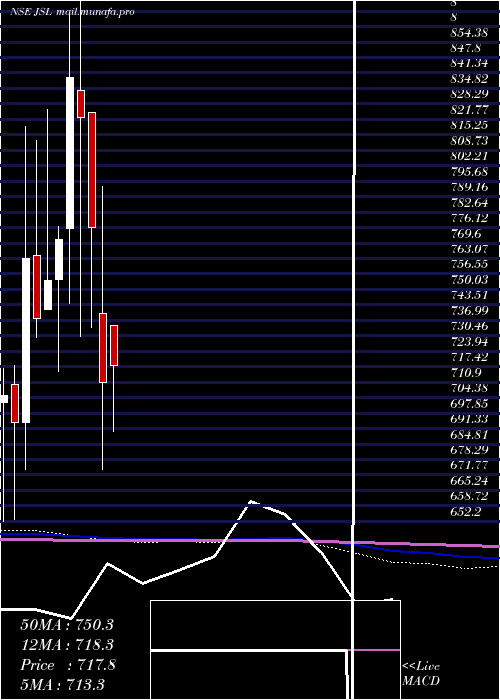The height and width of the screenshot is (700, 500).
Task: Choose the 789.16 axis label
Action: pos(469,188)
